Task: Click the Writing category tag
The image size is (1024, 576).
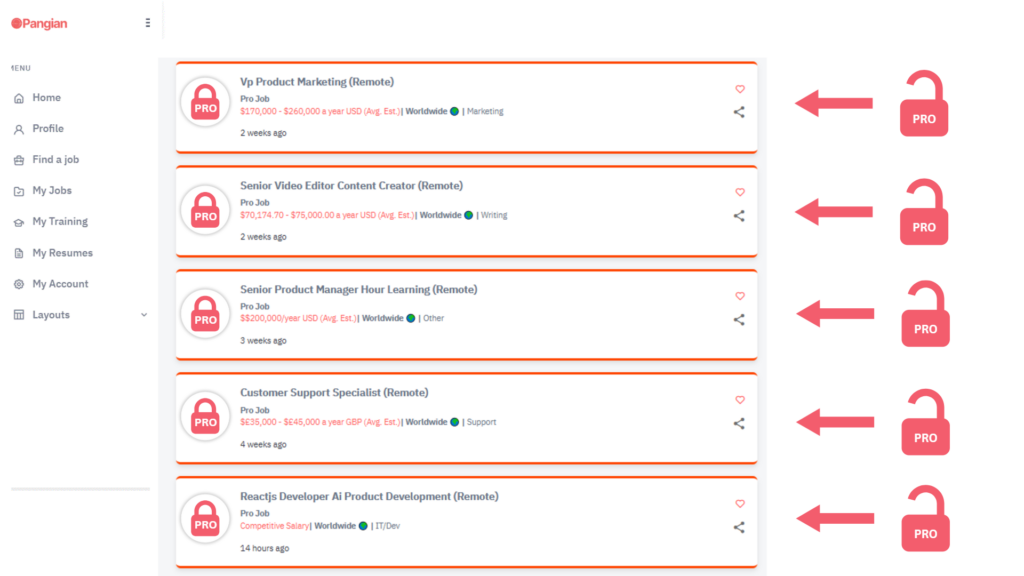Action: 494,215
